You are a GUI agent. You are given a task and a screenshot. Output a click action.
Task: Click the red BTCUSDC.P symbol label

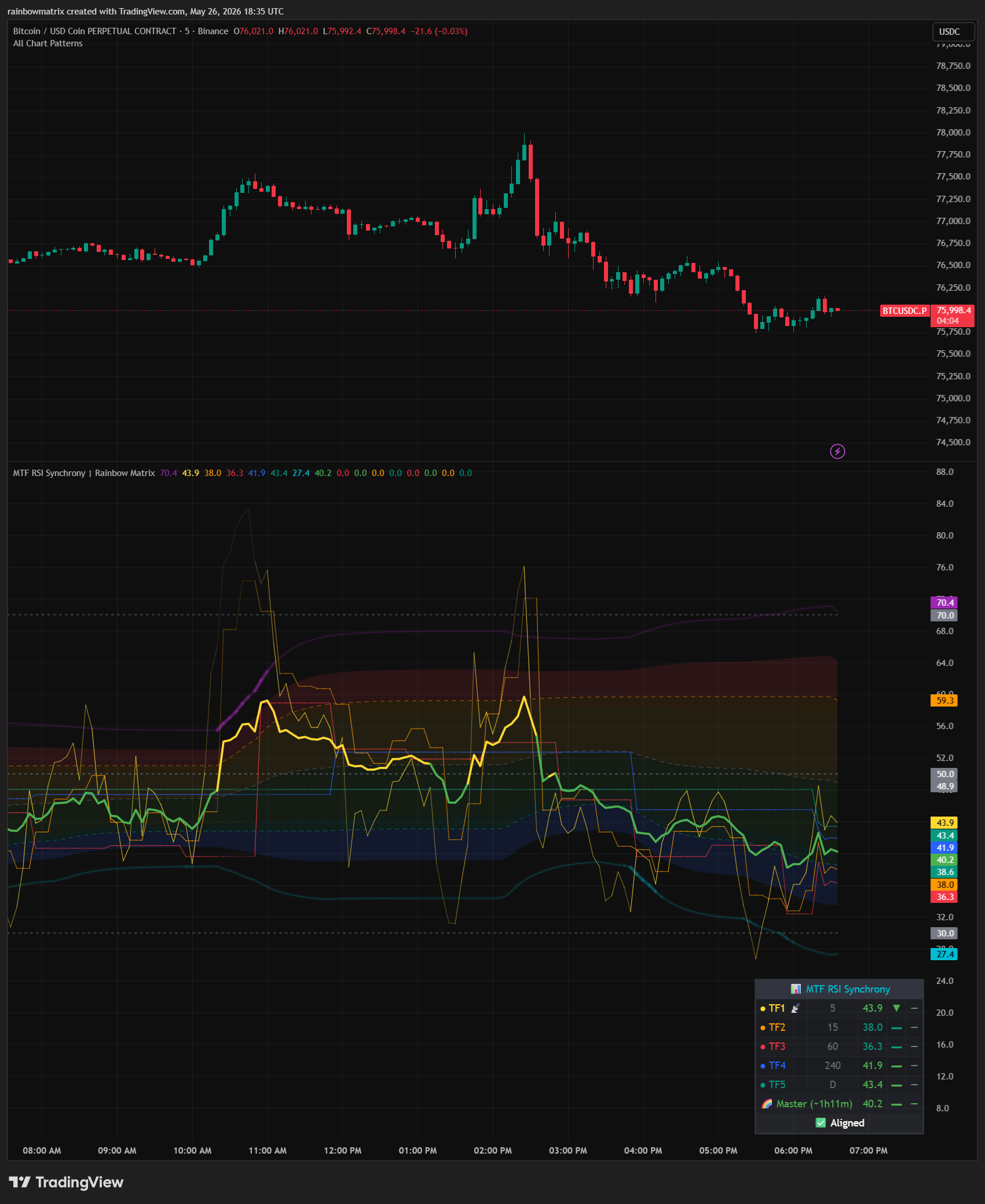(905, 311)
